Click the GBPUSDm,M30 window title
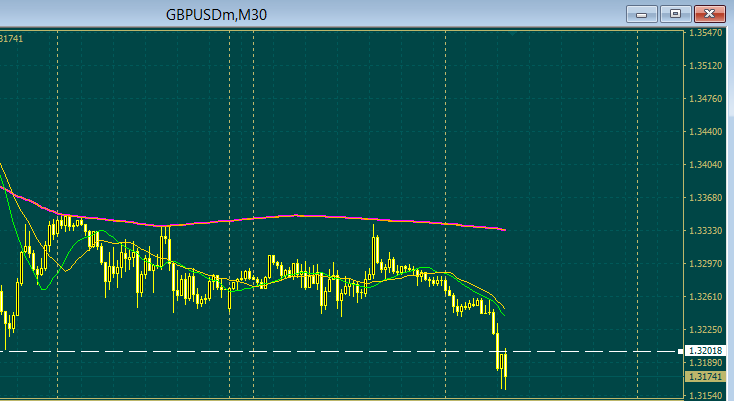 click(x=216, y=15)
